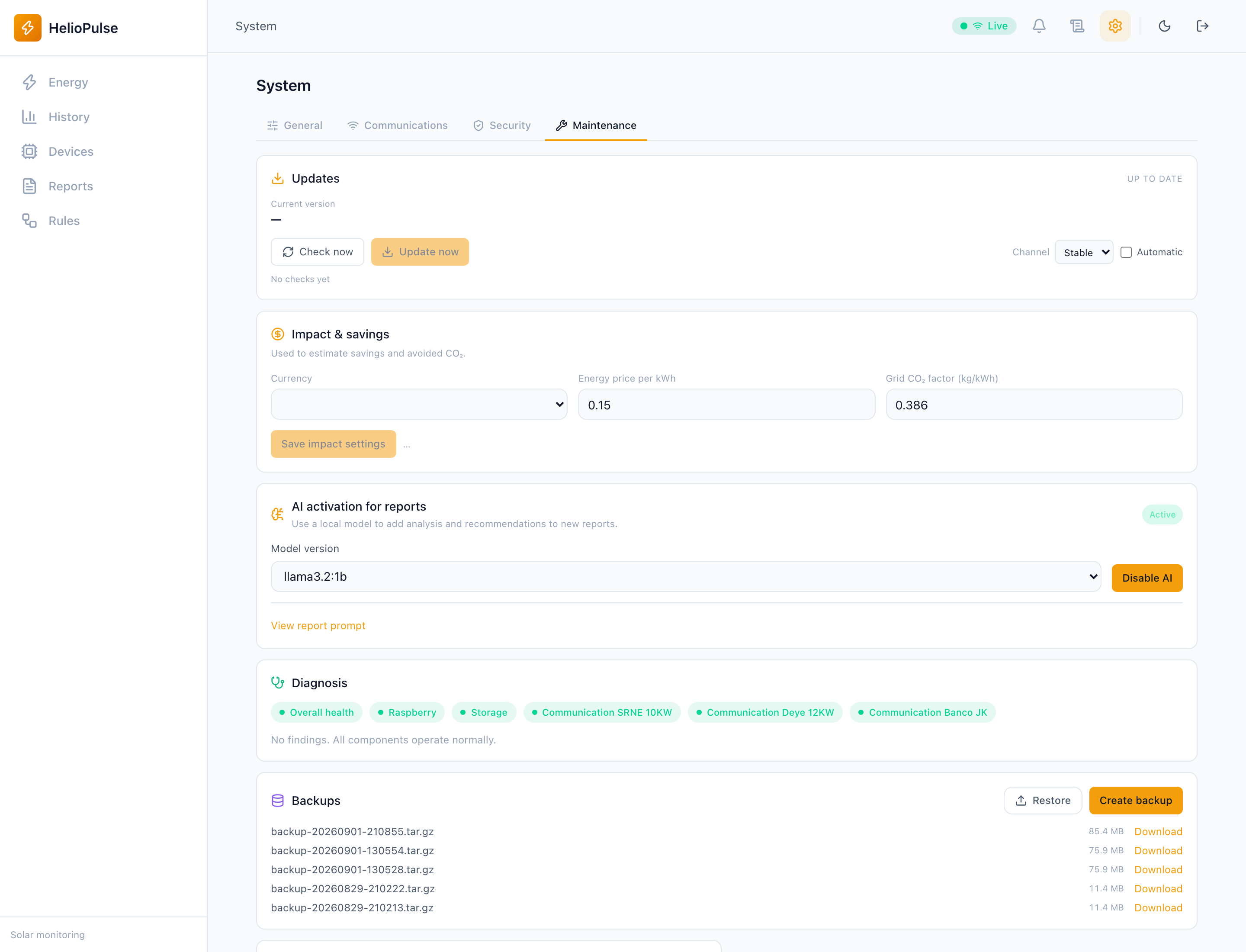Switch to the Communications tab
The width and height of the screenshot is (1246, 952).
(397, 125)
